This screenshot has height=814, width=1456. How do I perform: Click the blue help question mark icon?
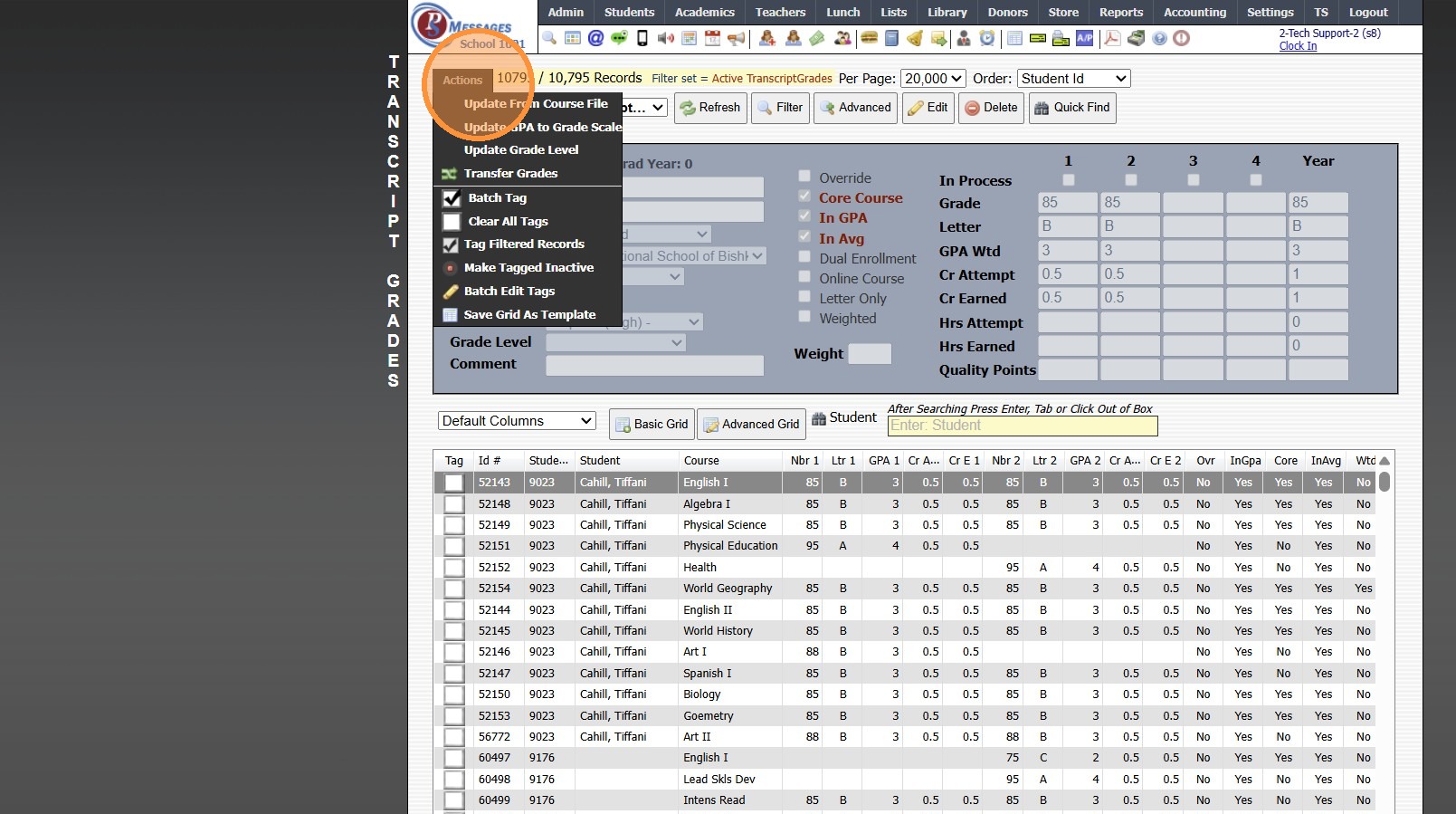tap(1159, 38)
